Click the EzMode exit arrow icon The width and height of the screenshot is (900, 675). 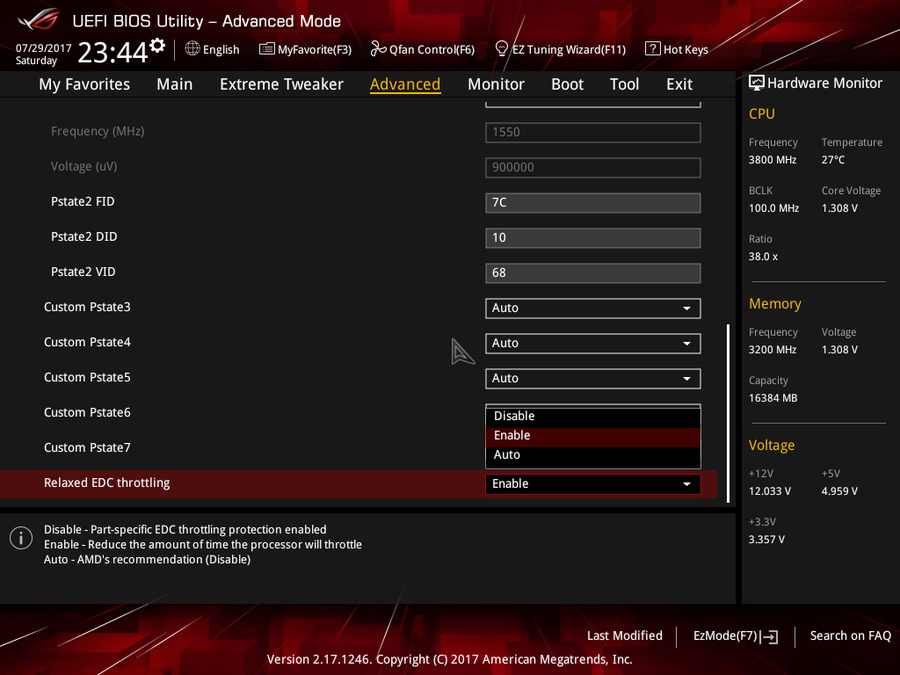[770, 636]
